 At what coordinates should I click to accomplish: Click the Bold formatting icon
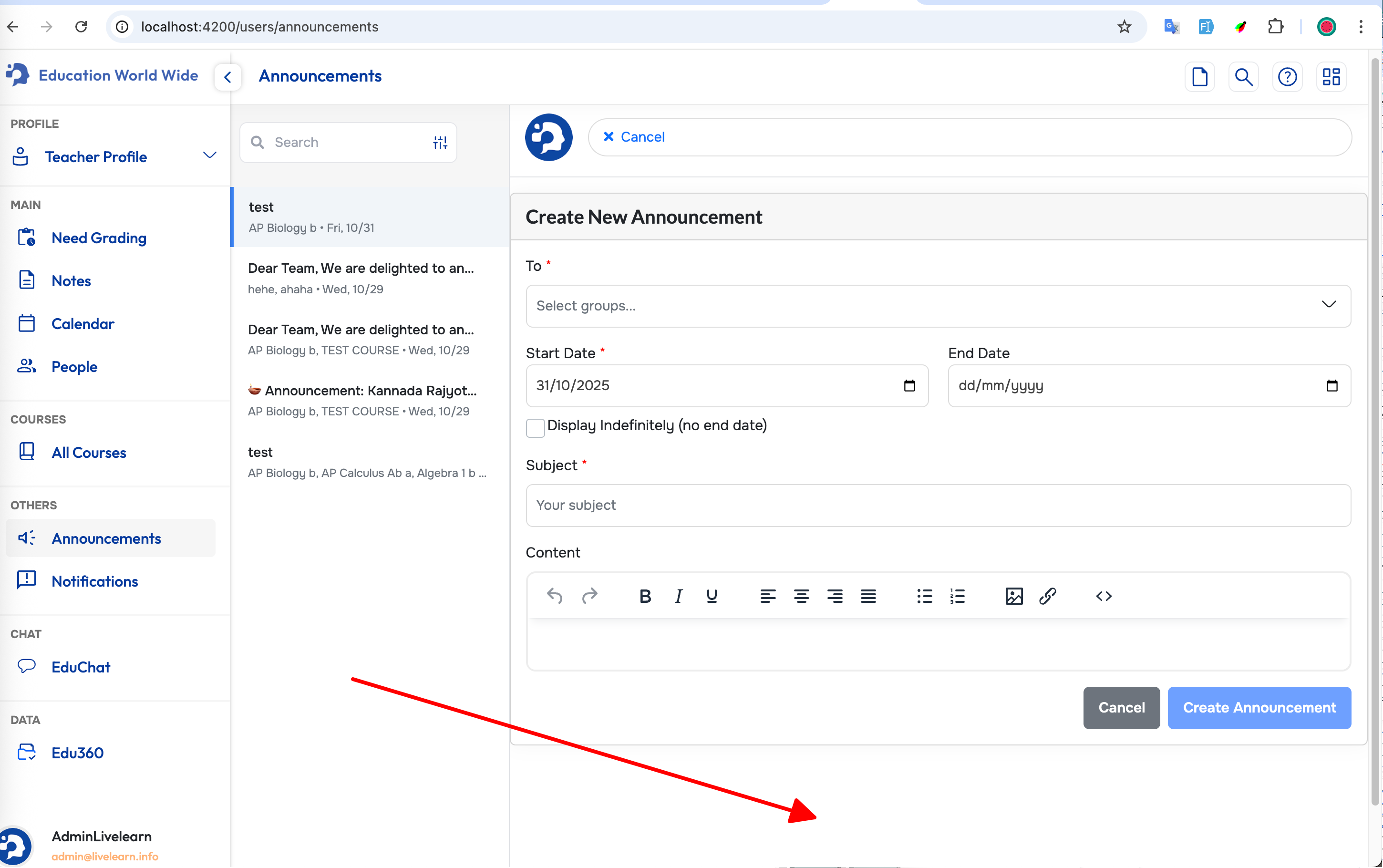click(644, 596)
